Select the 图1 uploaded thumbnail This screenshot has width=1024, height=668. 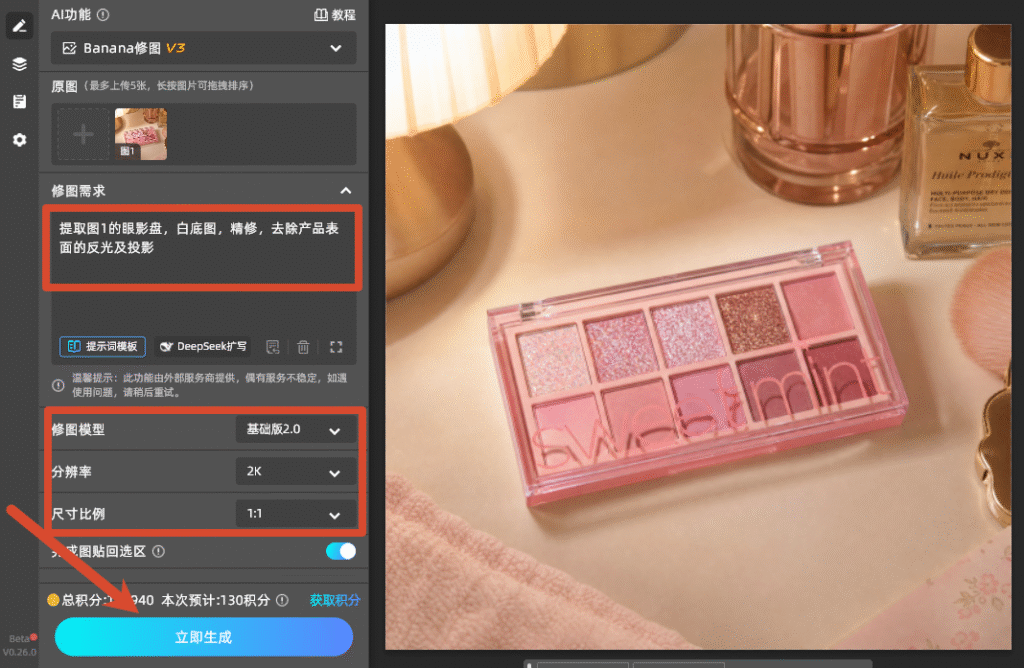141,135
